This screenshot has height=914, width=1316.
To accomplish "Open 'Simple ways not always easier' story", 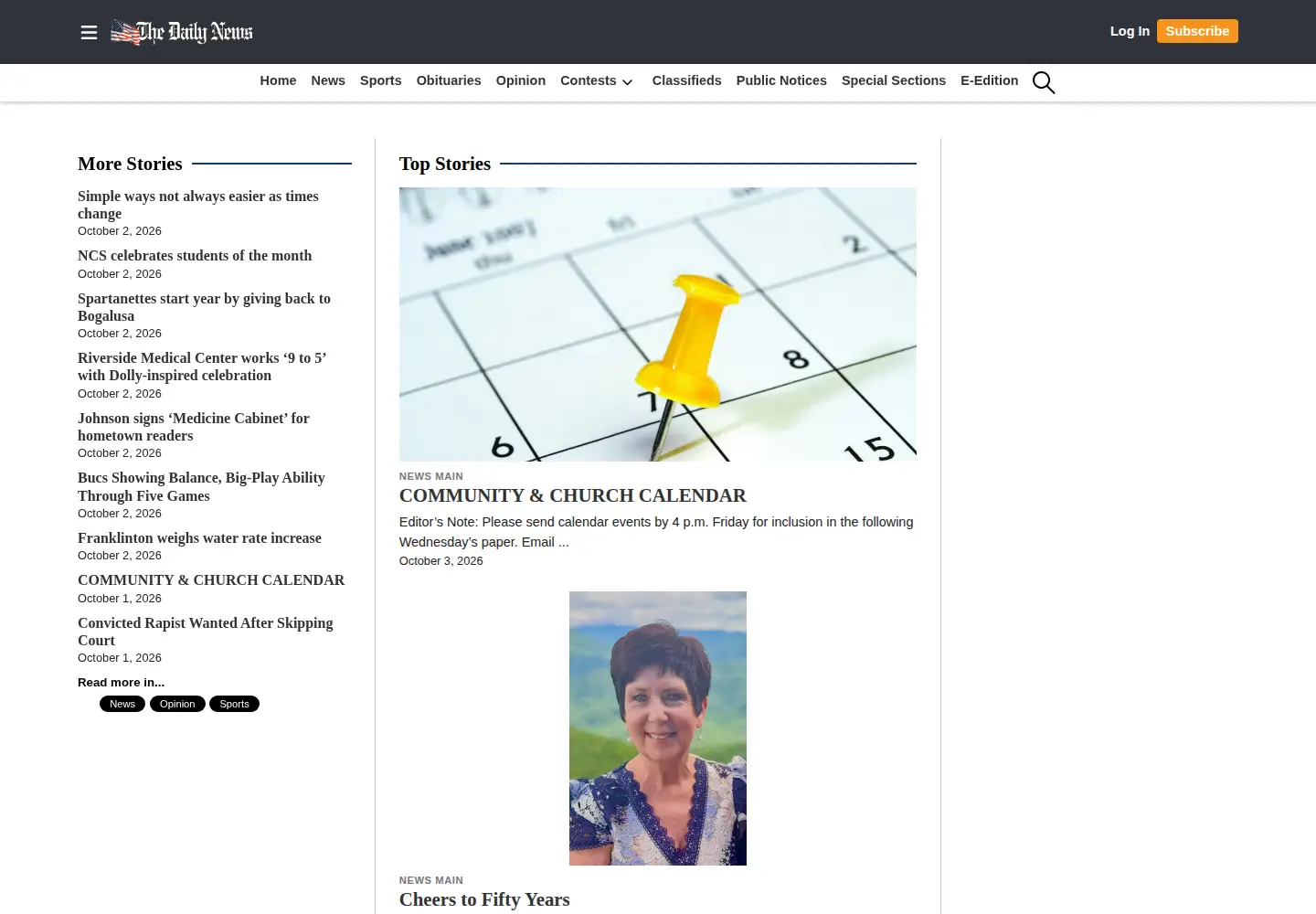I will point(198,205).
